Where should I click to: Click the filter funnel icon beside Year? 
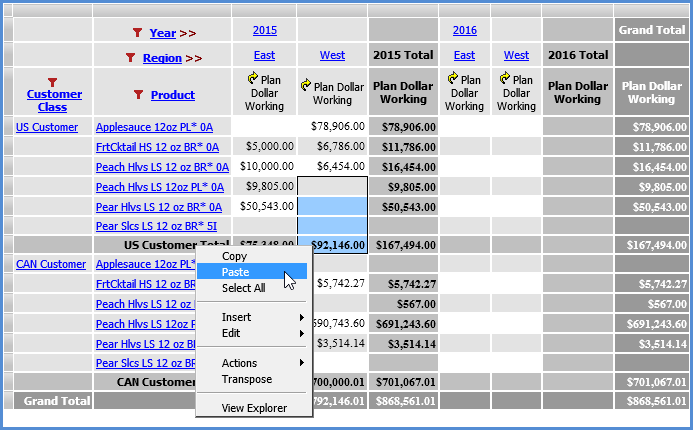(137, 33)
